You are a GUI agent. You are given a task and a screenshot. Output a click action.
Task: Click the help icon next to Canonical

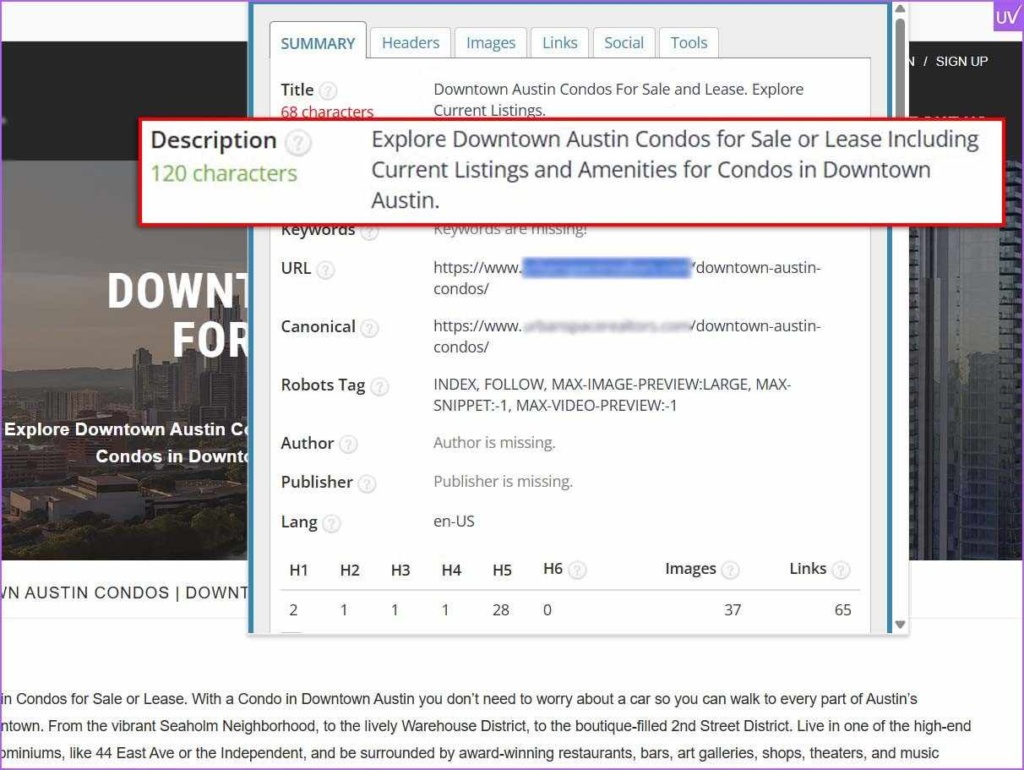370,328
